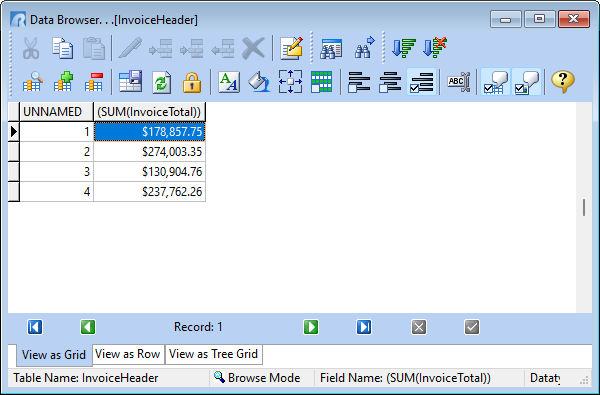Switch to View as Tree Grid tab
600x395 pixels.
[x=214, y=354]
